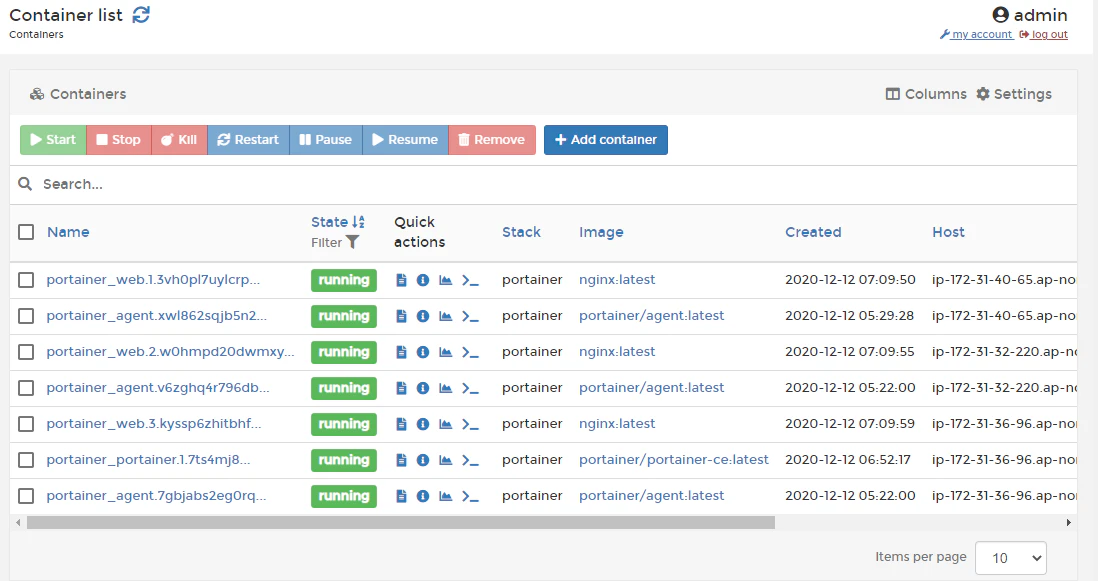1098x581 pixels.
Task: Sort the table by State column
Action: (338, 222)
